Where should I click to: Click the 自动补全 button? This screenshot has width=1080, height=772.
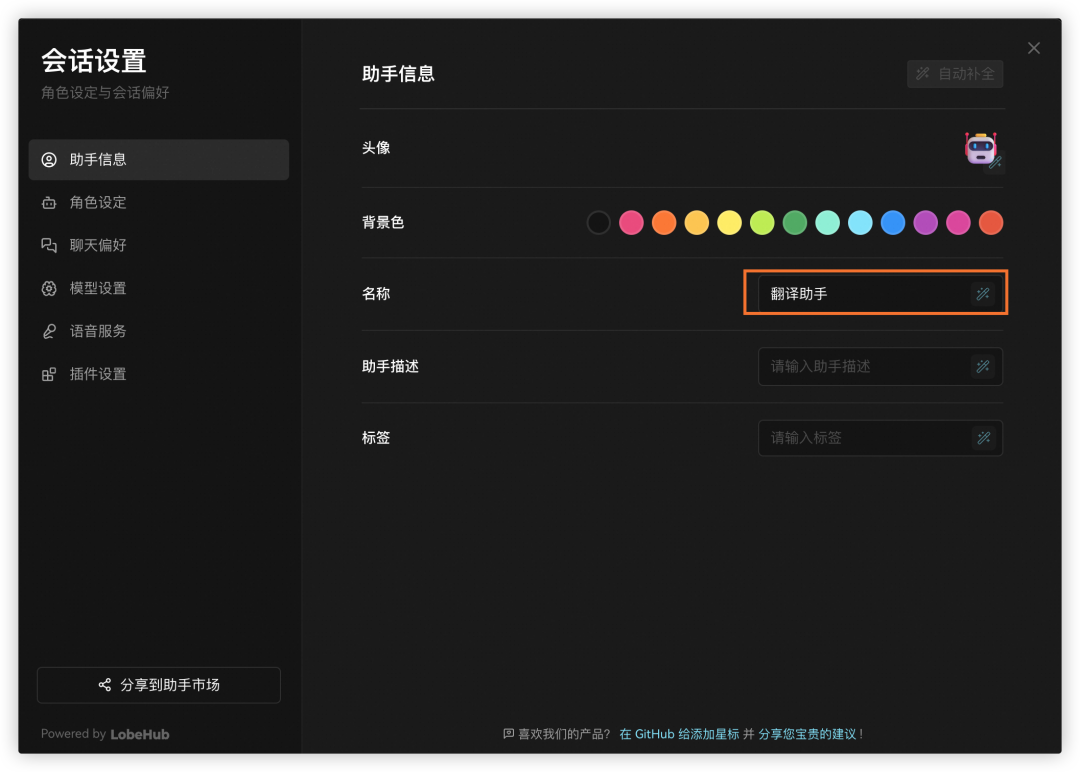click(x=955, y=74)
